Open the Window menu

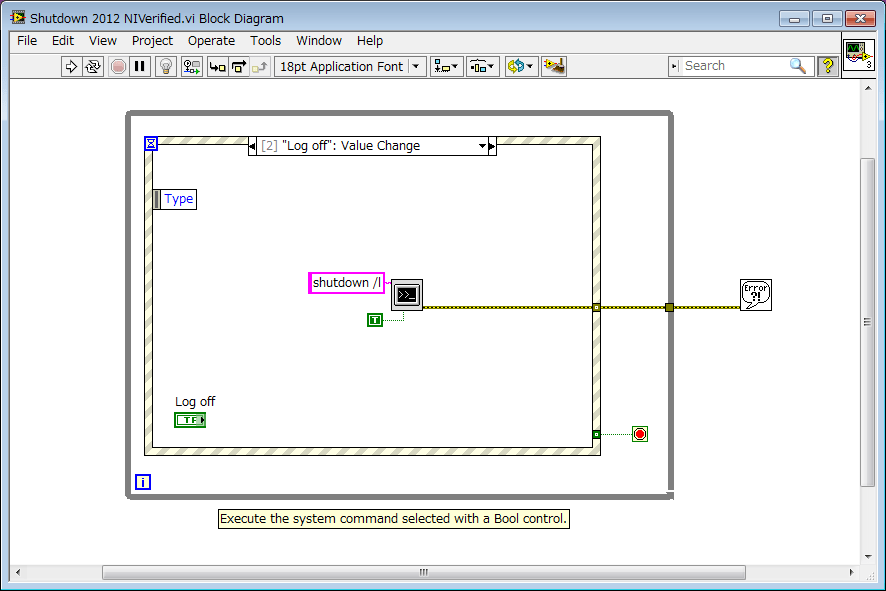tap(319, 41)
